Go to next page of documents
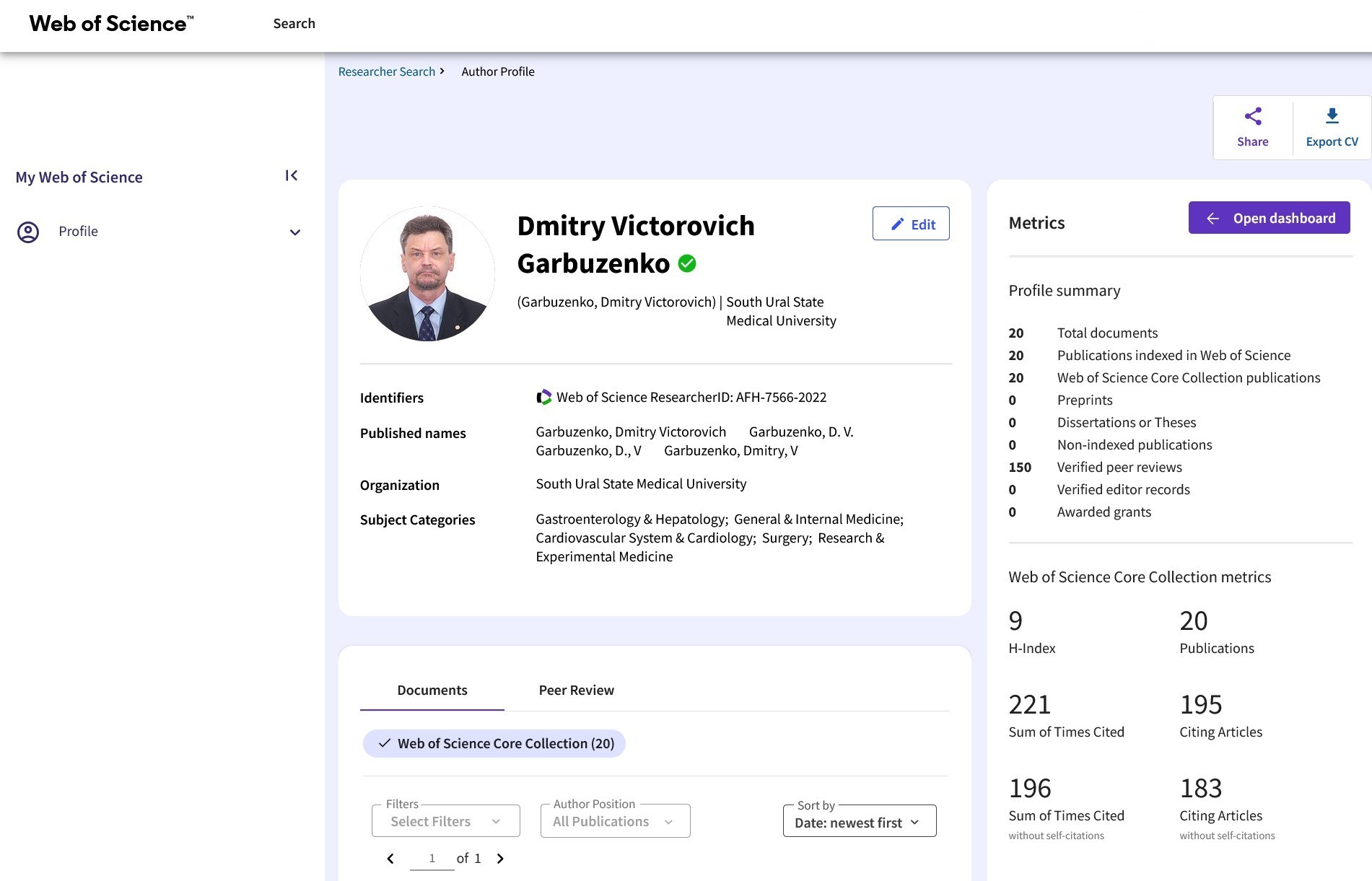This screenshot has height=881, width=1372. point(500,859)
